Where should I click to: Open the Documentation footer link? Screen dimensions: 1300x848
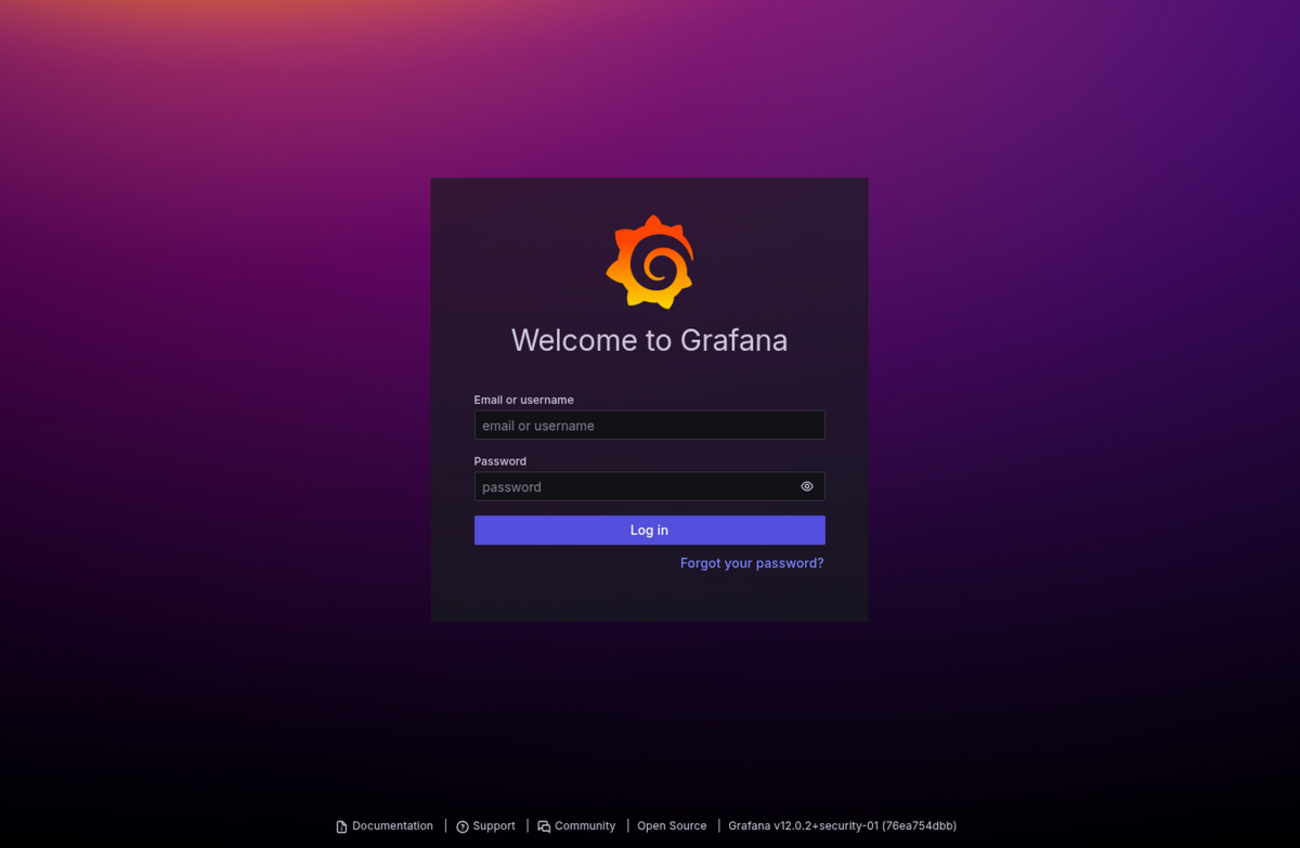coord(392,826)
